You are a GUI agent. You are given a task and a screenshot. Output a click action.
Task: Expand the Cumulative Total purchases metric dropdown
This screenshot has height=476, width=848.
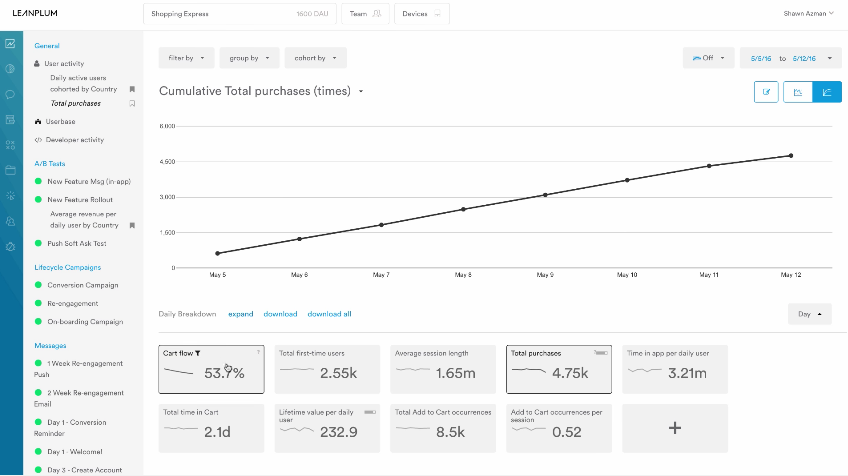(361, 91)
